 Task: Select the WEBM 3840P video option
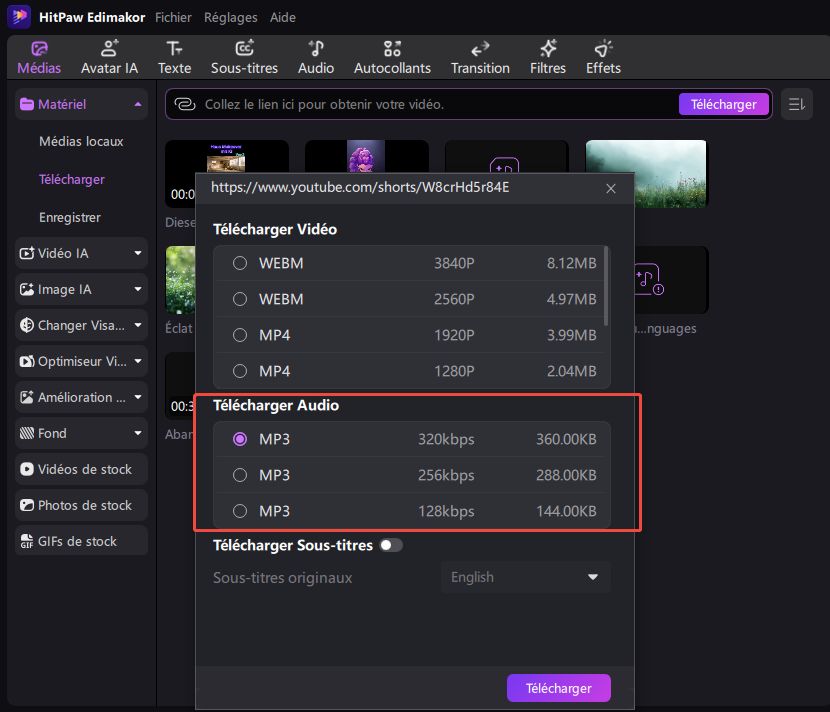click(240, 263)
